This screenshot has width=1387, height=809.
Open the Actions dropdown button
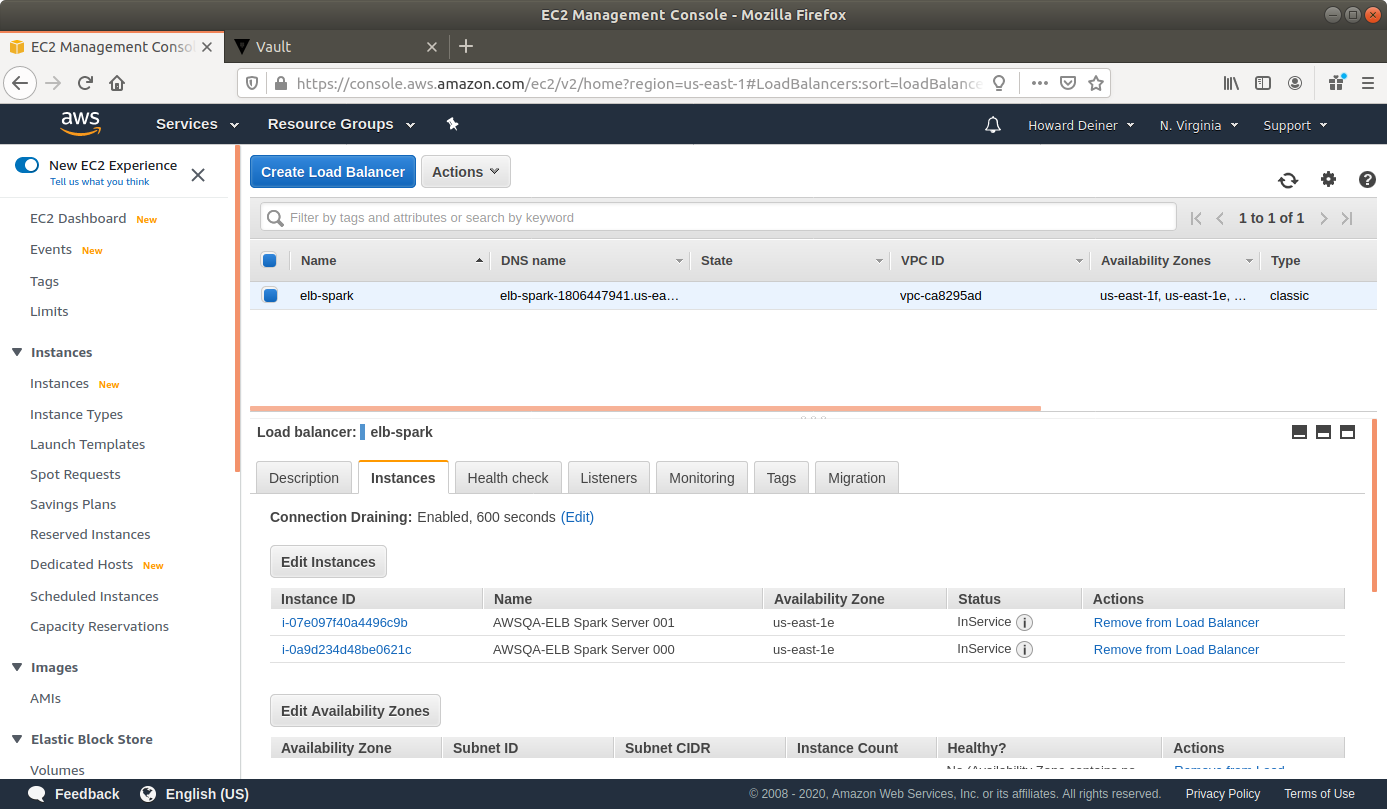pos(466,172)
